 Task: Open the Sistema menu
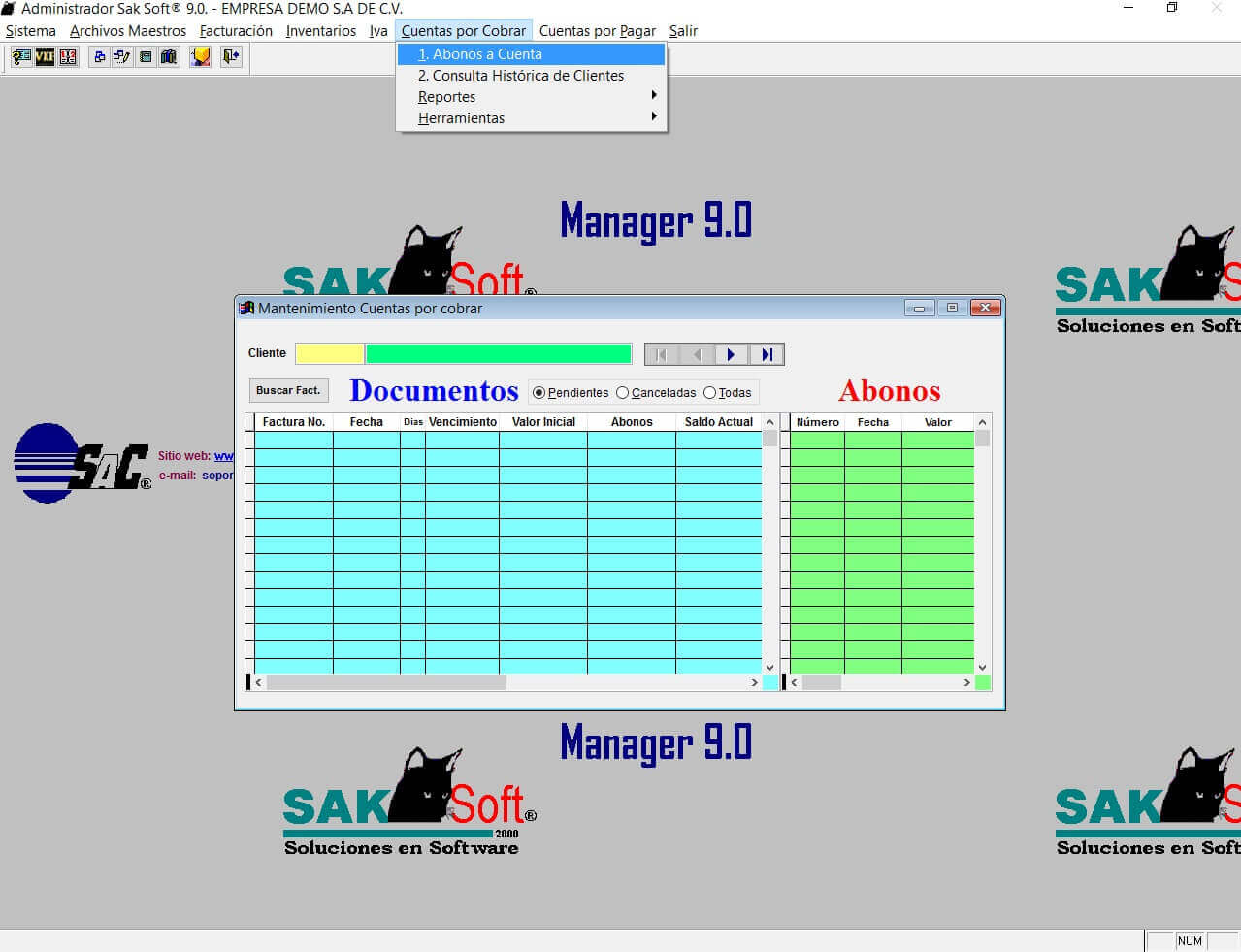click(x=31, y=31)
